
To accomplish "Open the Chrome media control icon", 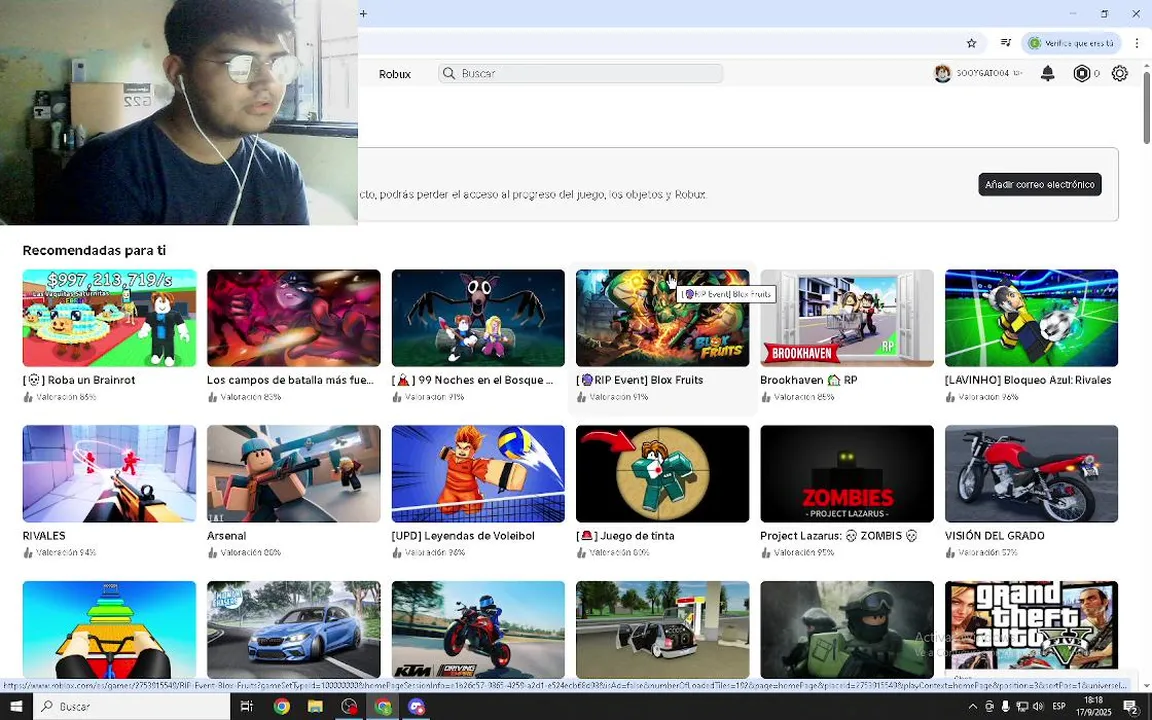I will (x=1006, y=43).
